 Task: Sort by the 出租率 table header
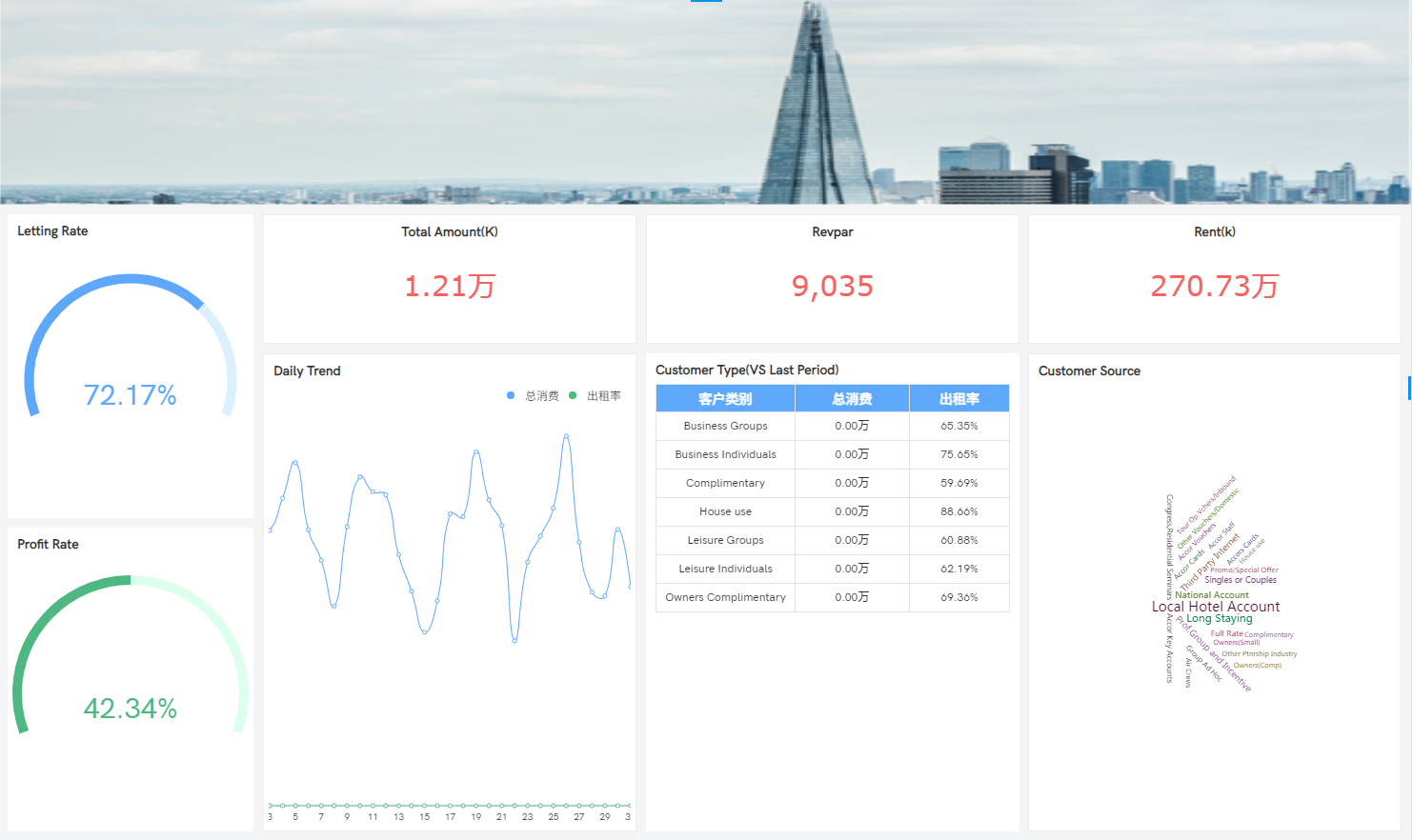point(958,399)
